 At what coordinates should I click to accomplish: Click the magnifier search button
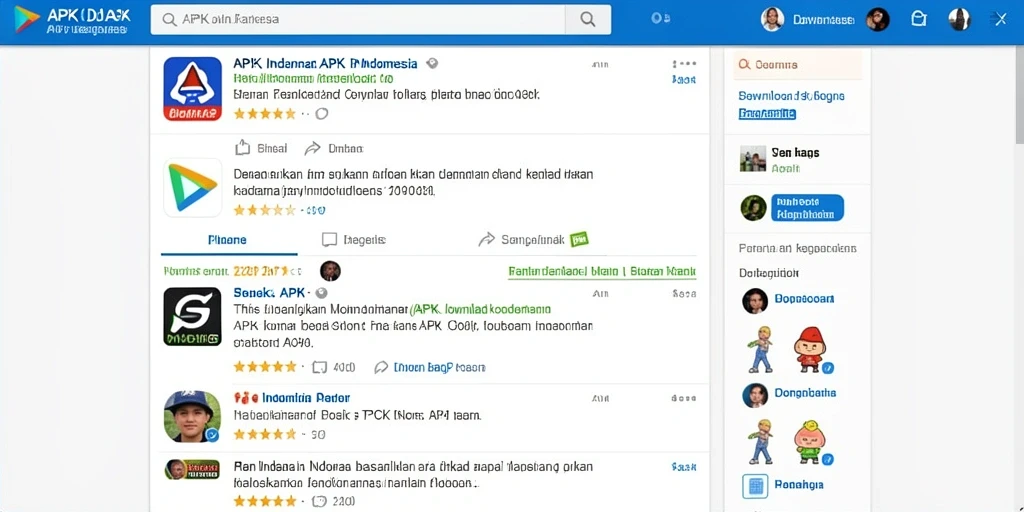[x=588, y=20]
